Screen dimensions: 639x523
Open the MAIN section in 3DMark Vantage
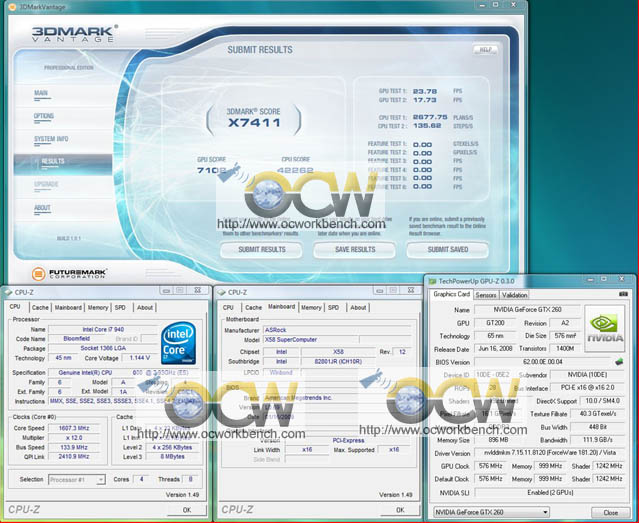click(x=41, y=93)
